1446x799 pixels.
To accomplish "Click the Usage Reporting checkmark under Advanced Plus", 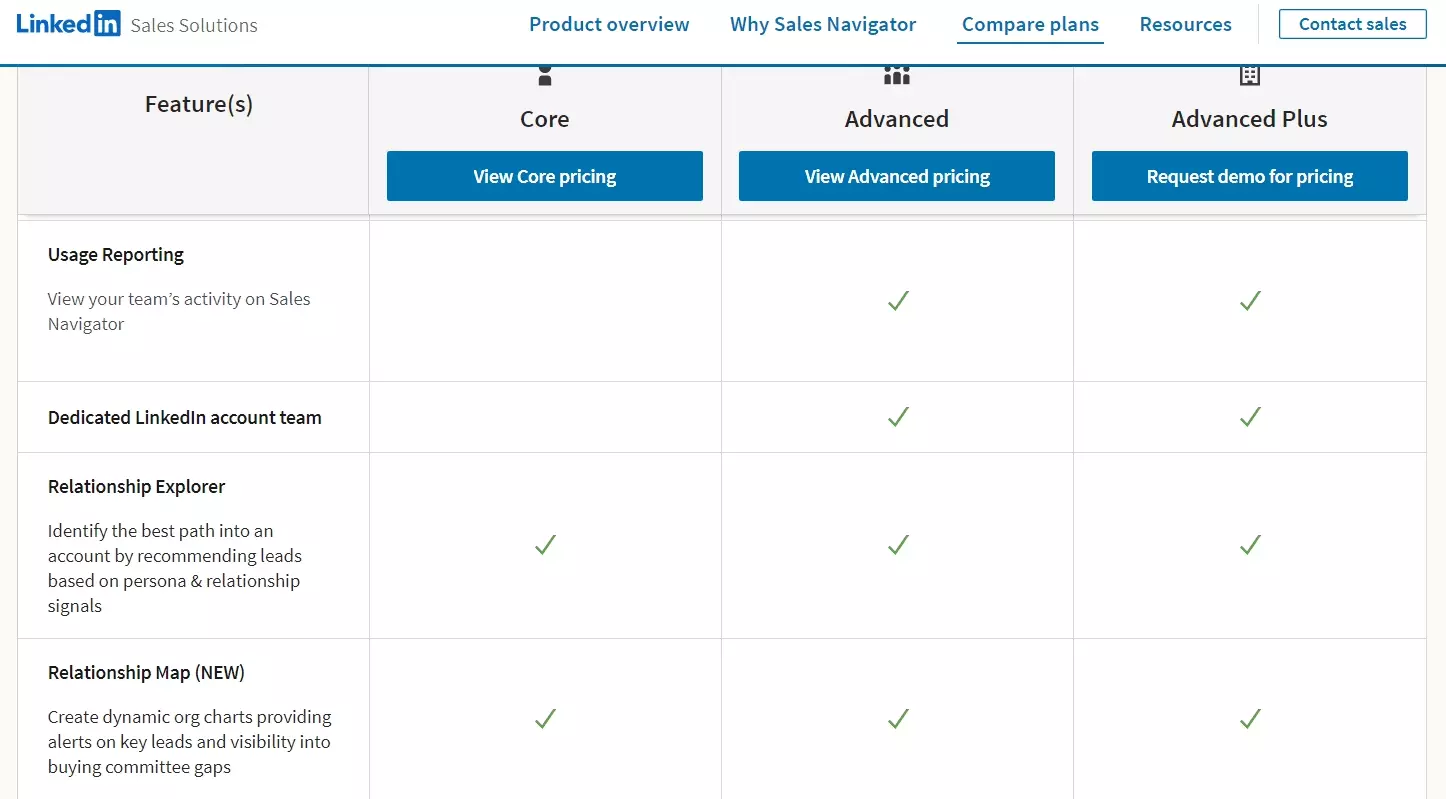I will tap(1249, 301).
